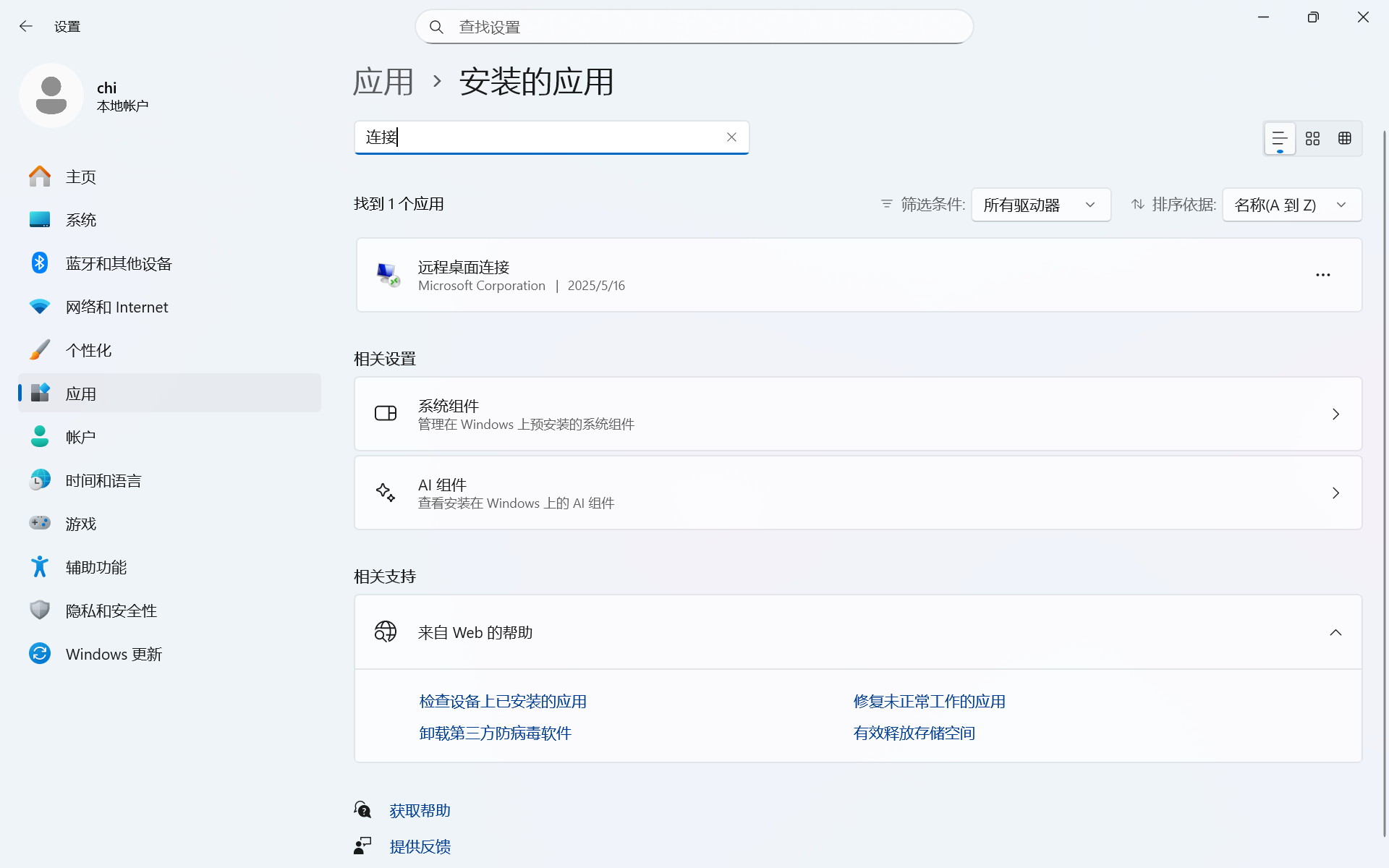Switch to table view layout

pos(1345,138)
